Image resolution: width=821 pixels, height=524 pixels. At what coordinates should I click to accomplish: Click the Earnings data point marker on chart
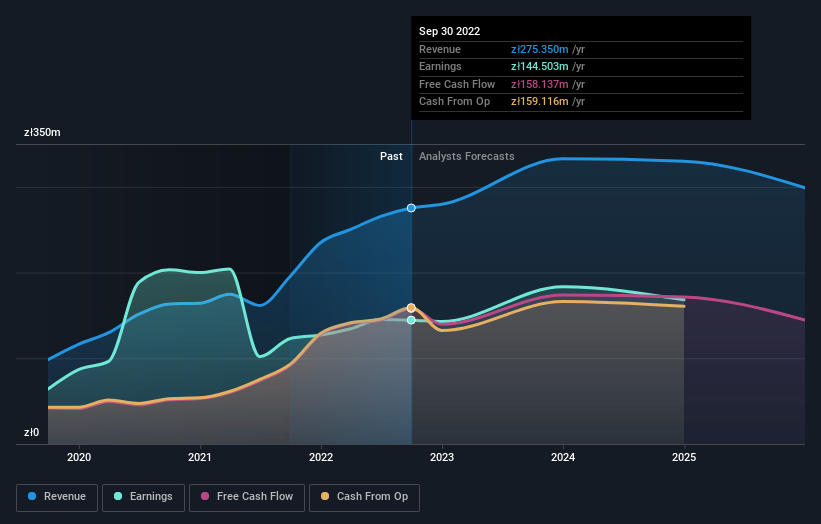coord(411,320)
